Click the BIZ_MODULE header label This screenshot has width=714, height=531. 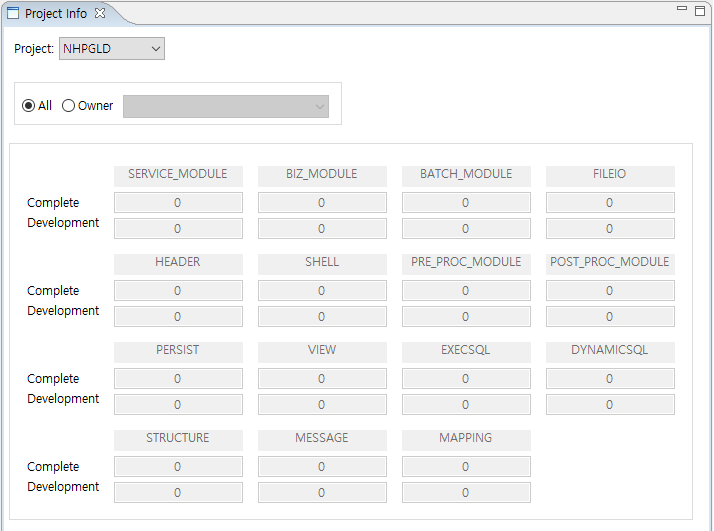[x=322, y=175]
